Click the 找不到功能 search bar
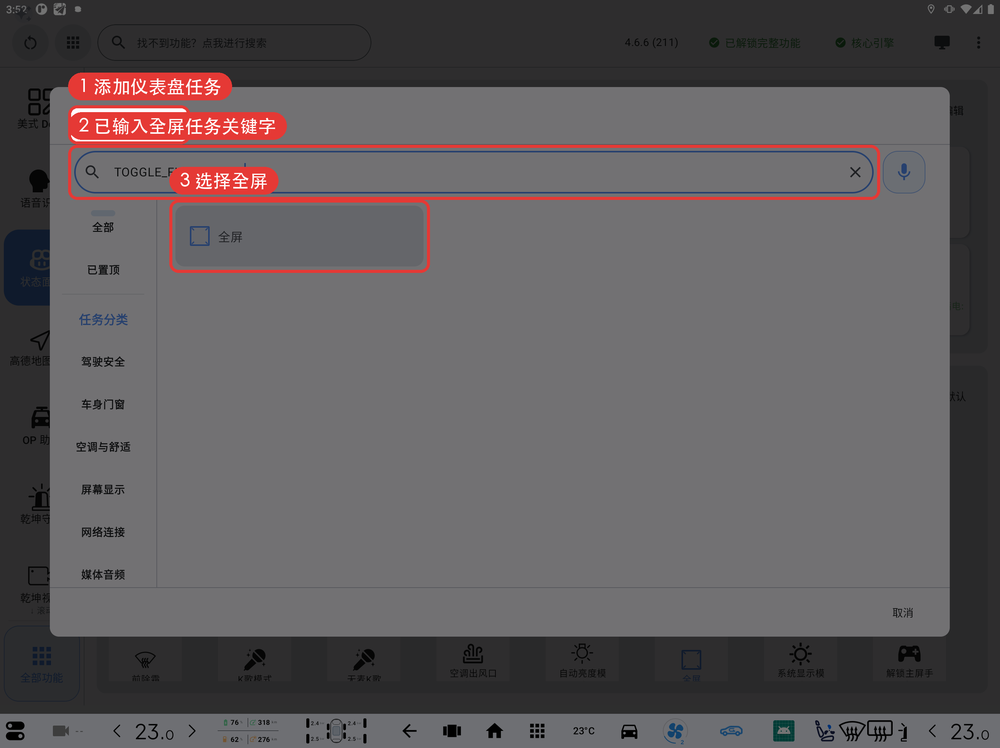Image resolution: width=1000 pixels, height=748 pixels. click(234, 43)
